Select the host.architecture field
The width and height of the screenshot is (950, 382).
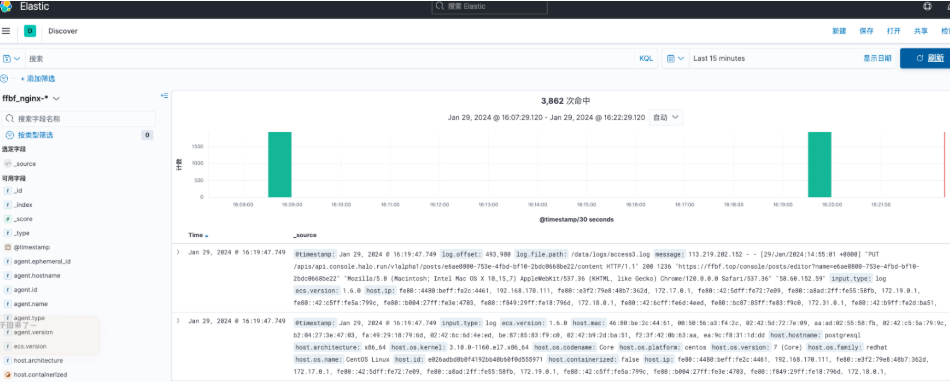pyautogui.click(x=38, y=361)
